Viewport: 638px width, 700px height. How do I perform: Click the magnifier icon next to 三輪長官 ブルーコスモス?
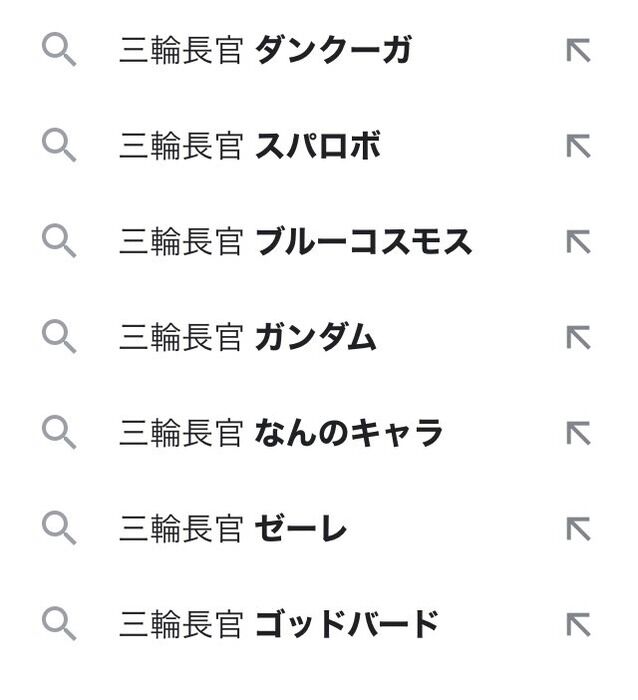[59, 242]
